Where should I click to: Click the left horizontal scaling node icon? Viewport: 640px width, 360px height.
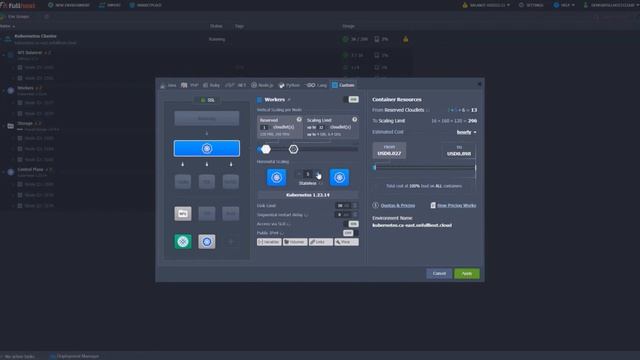[x=276, y=178]
